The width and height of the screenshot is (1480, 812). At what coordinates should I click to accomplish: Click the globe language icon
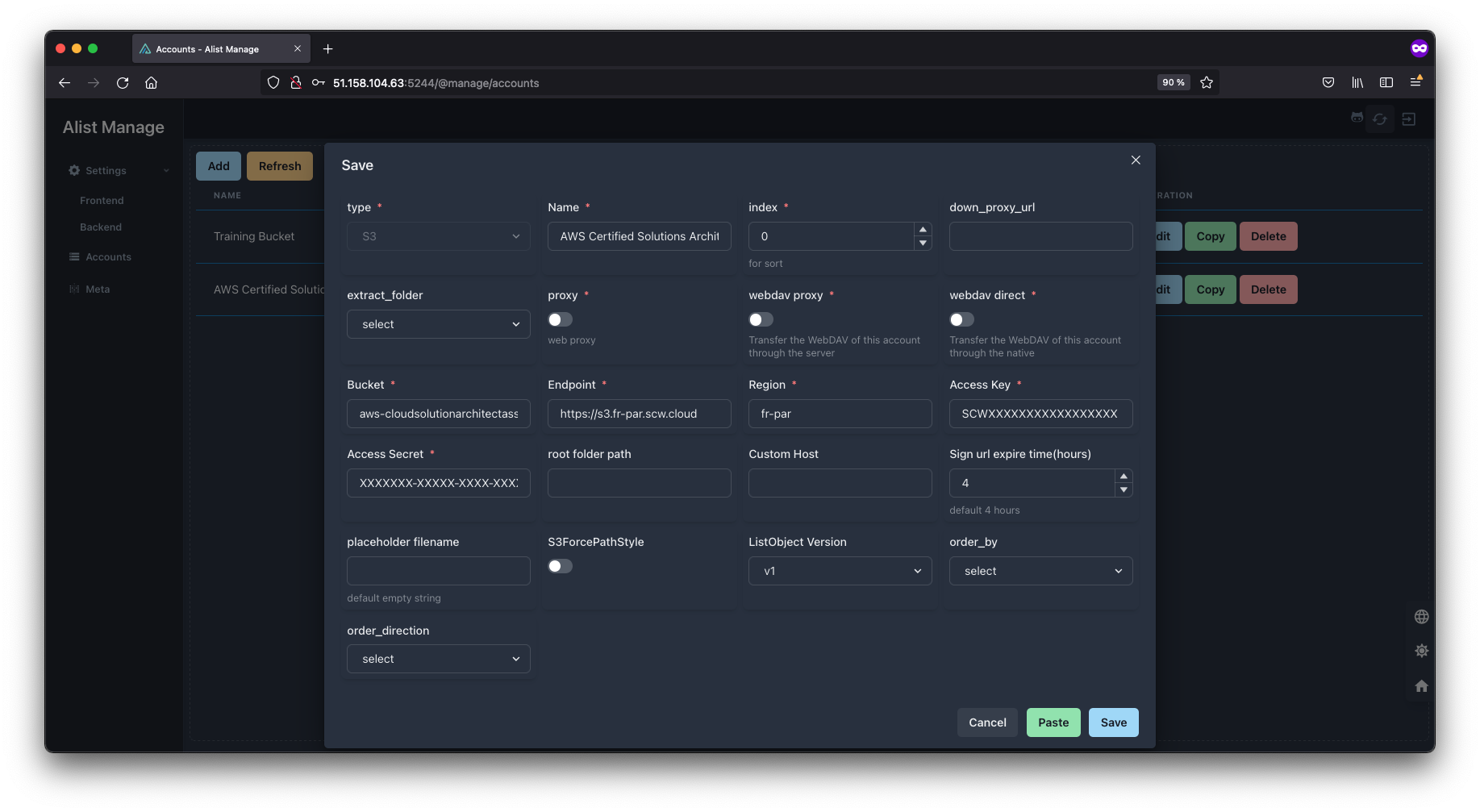(x=1422, y=617)
